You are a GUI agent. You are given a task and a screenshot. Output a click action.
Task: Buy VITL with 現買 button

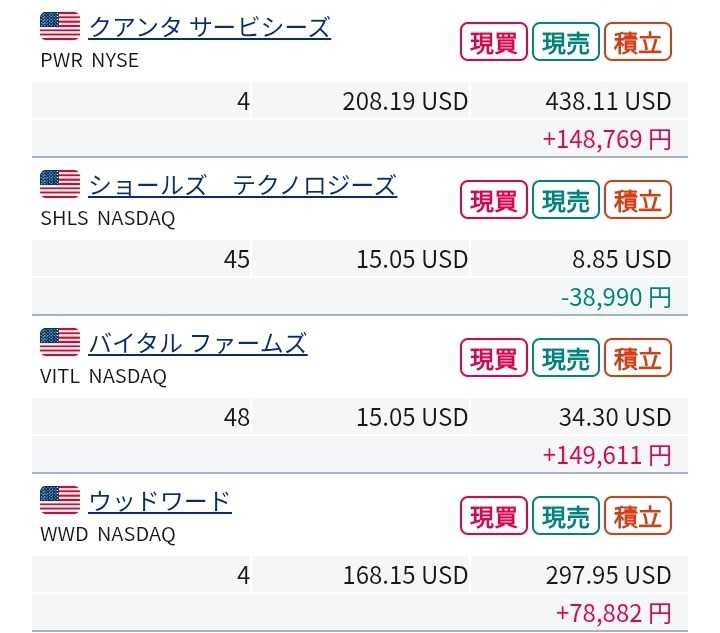click(x=493, y=358)
